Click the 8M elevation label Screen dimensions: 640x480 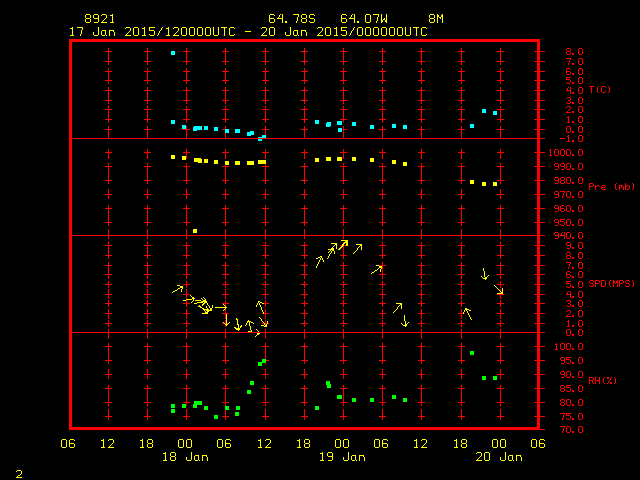point(435,19)
